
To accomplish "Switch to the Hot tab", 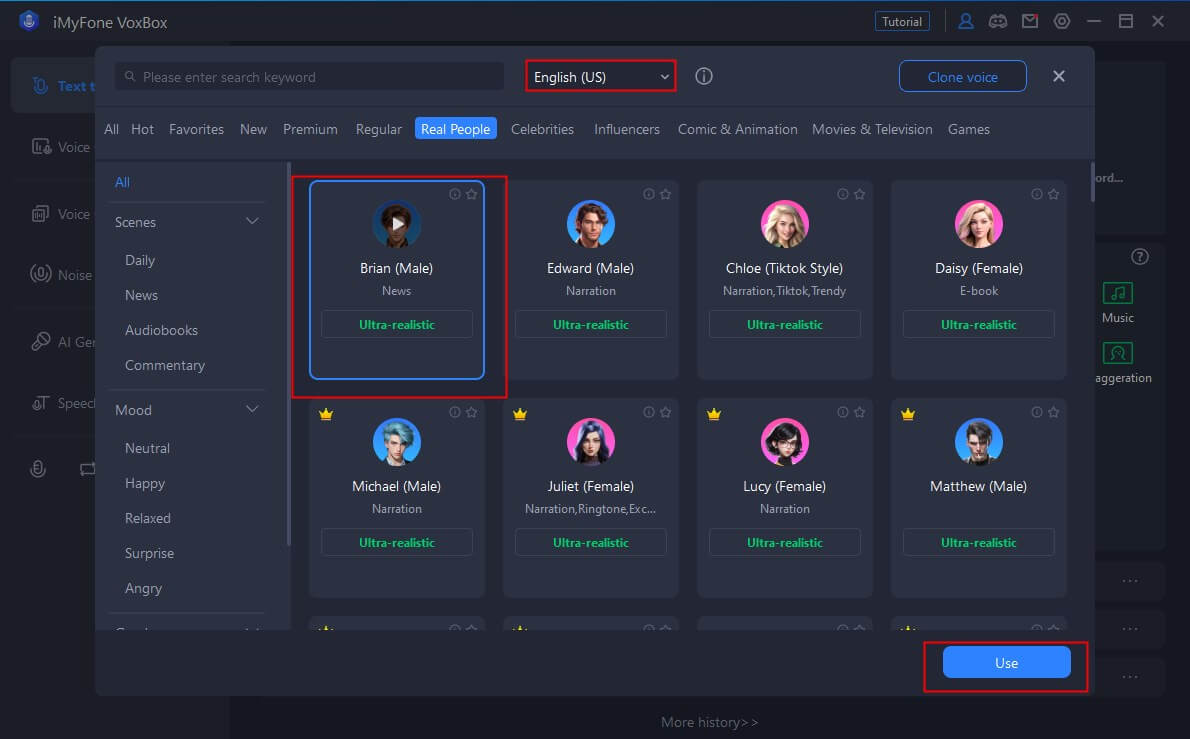I will coord(142,129).
